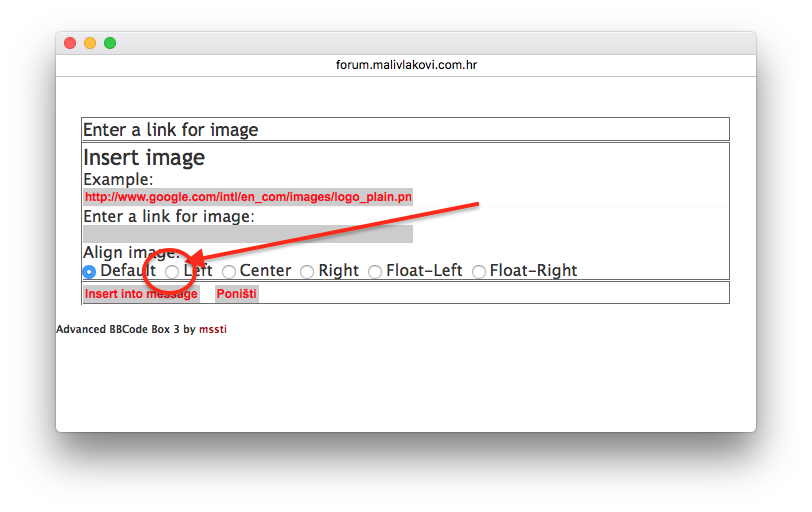
Task: Click the 'Enter a link for image:' label
Action: [x=169, y=216]
